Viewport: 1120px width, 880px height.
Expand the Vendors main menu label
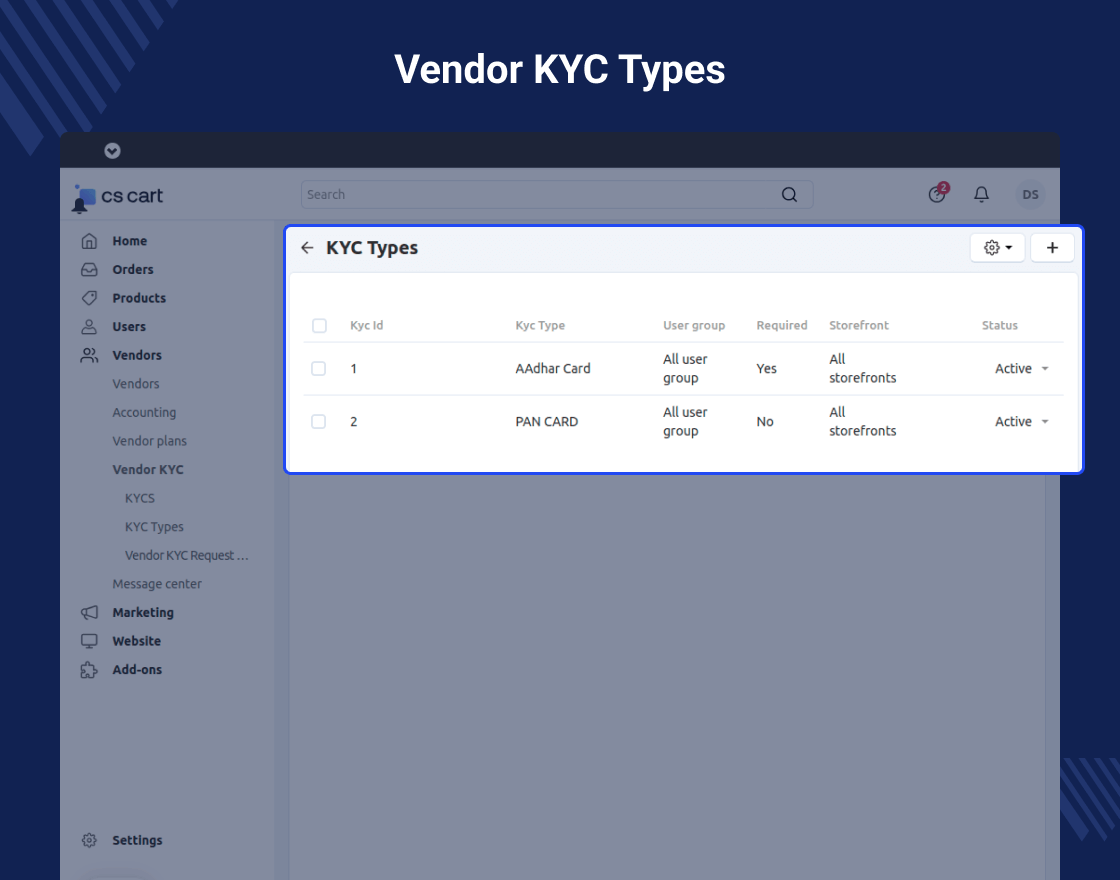[x=137, y=355]
